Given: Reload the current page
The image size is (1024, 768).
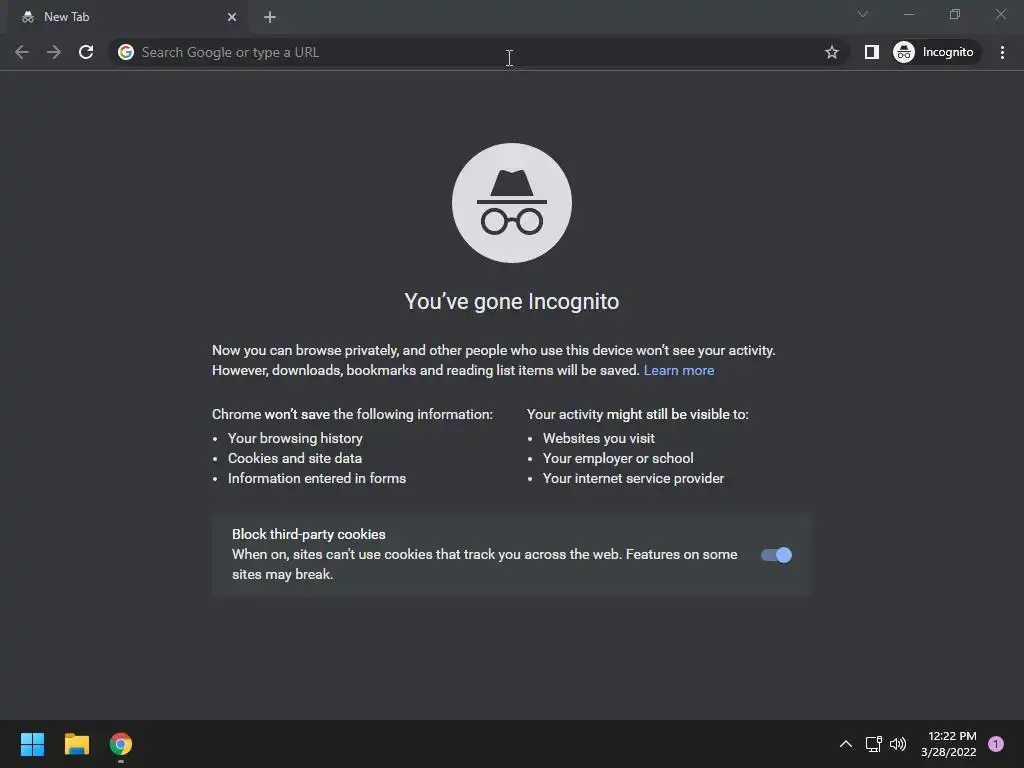Looking at the screenshot, I should point(86,52).
